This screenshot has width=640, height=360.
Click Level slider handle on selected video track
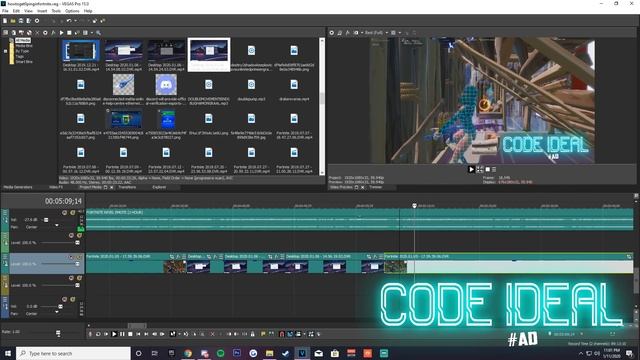coord(77,264)
